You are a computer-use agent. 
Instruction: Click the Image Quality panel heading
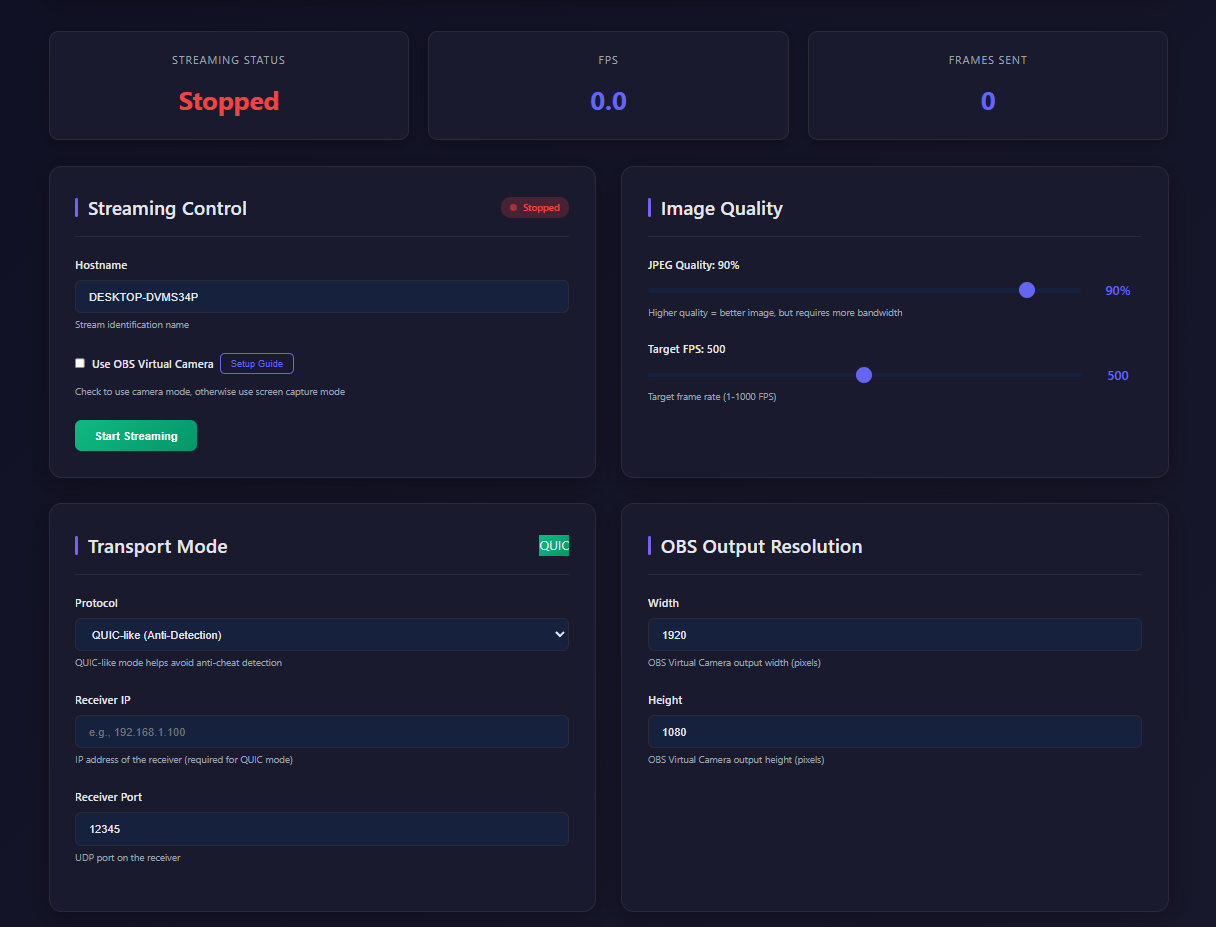721,209
